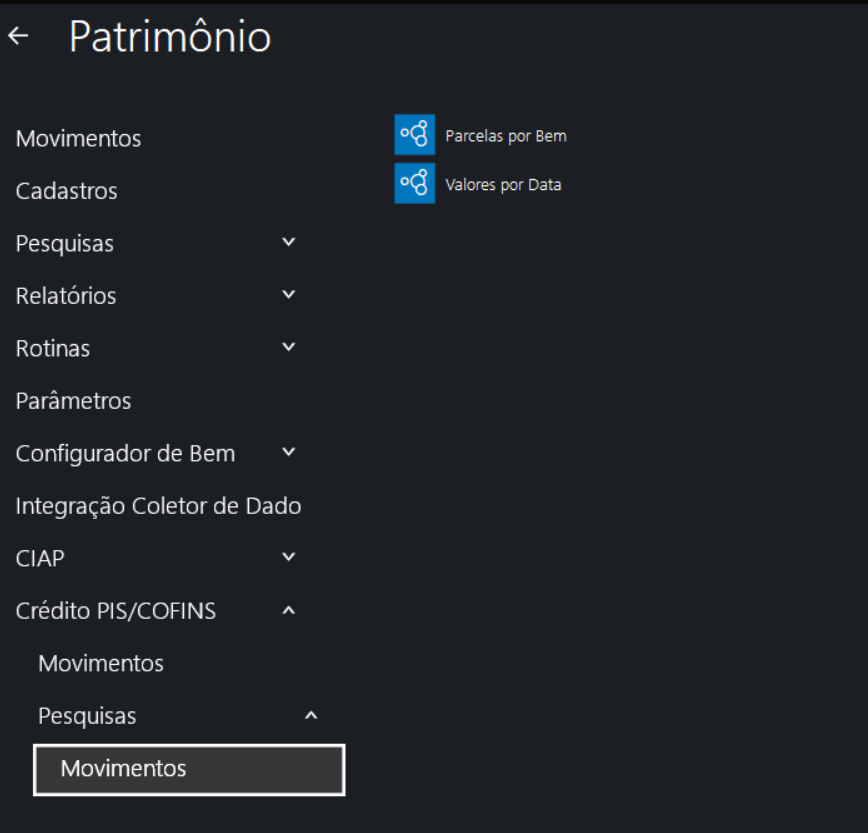Open the Parâmetros menu item
Screen dimensions: 868x833
73,401
